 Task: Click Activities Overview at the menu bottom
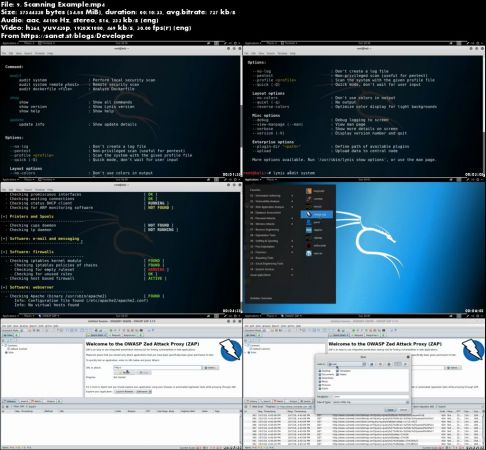tap(261, 298)
